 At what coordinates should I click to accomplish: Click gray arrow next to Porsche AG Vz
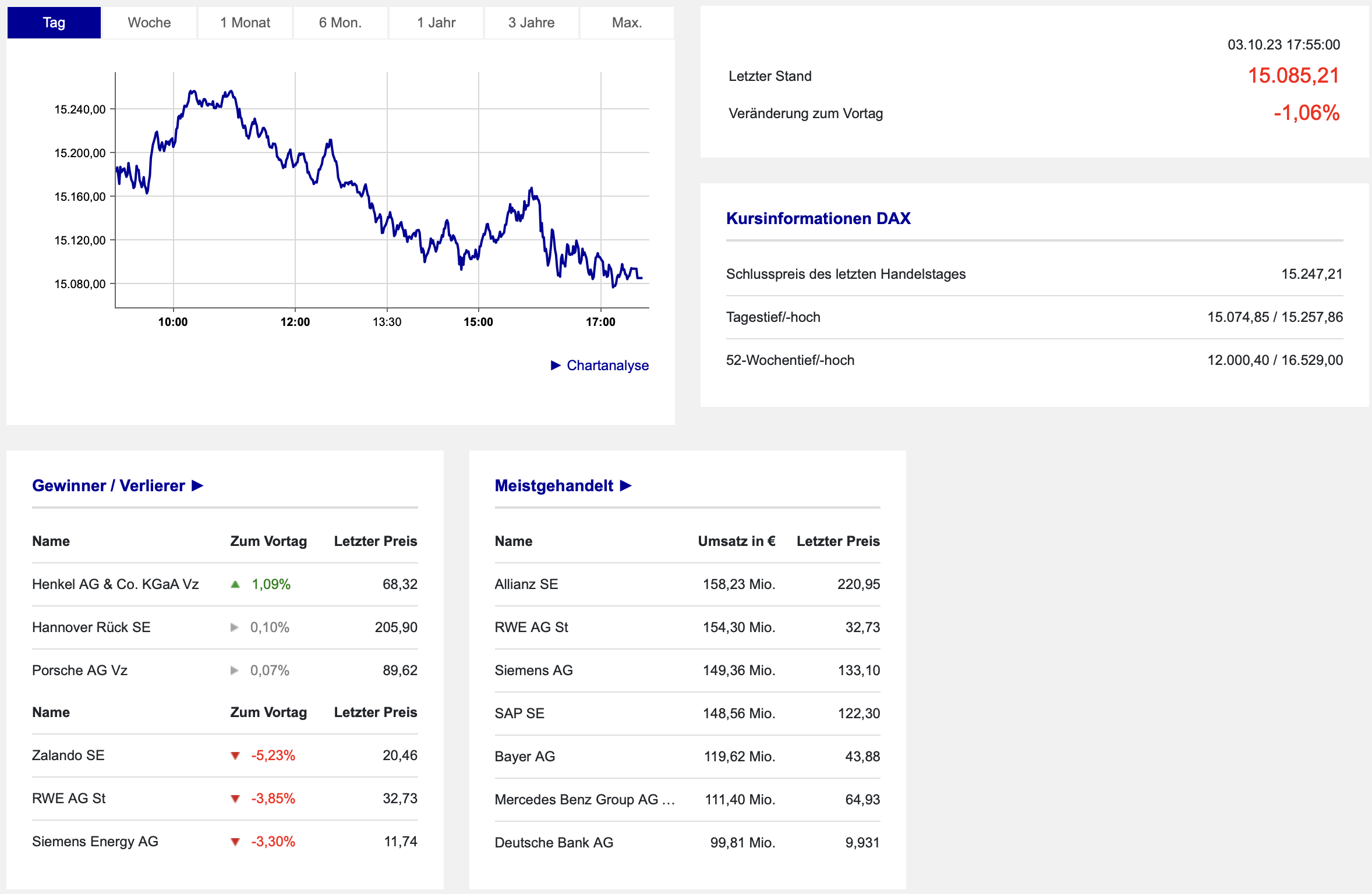(235, 670)
